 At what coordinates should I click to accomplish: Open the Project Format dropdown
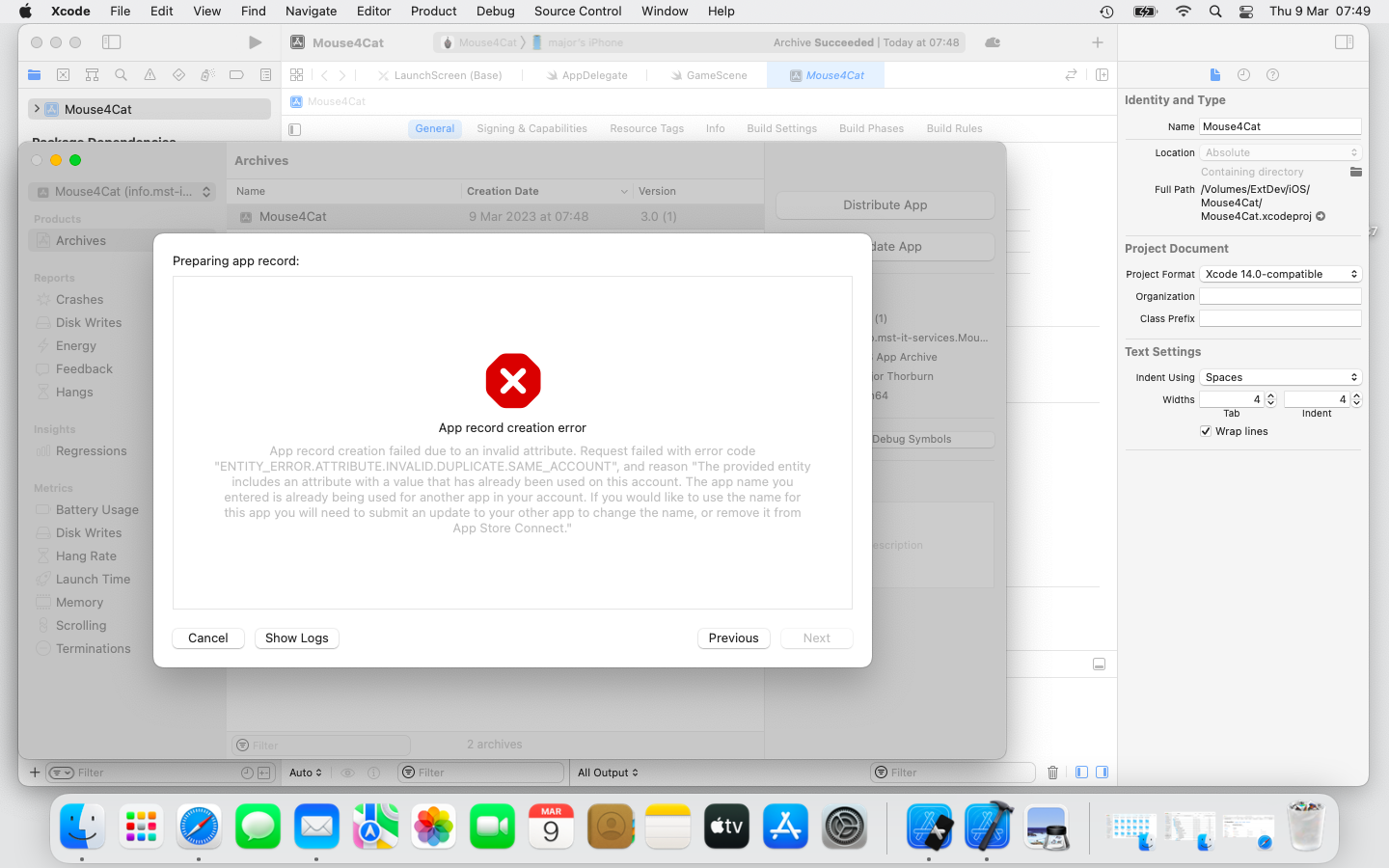[1280, 274]
